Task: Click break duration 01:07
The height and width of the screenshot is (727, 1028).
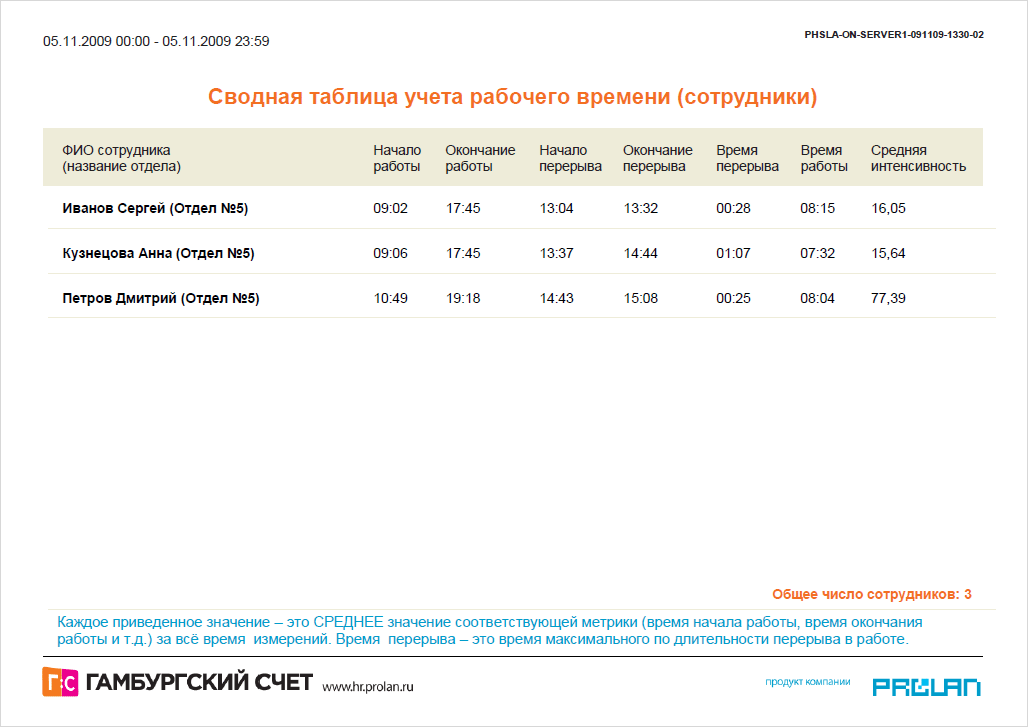Action: click(733, 253)
